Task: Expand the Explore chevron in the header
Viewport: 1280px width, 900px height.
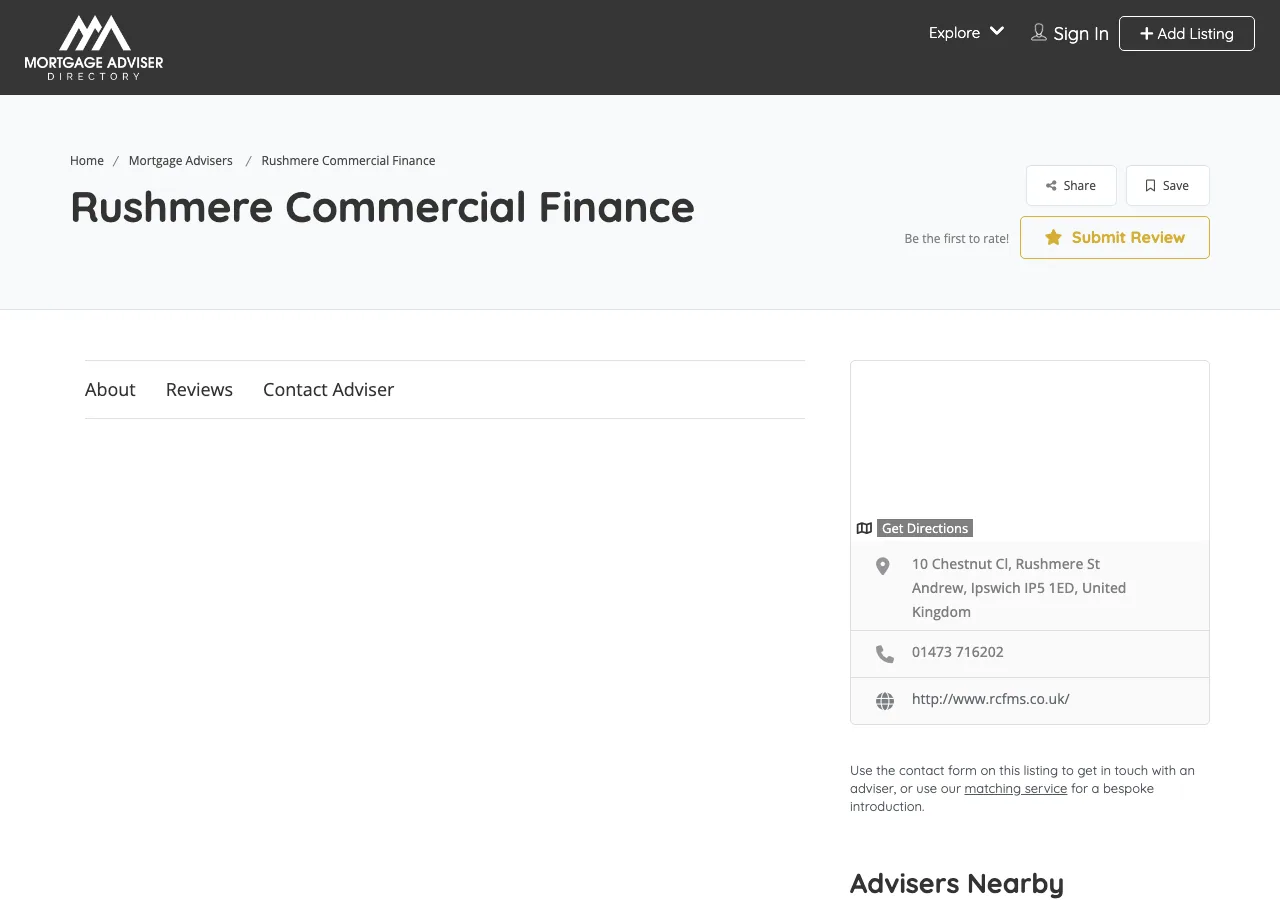Action: pyautogui.click(x=996, y=32)
